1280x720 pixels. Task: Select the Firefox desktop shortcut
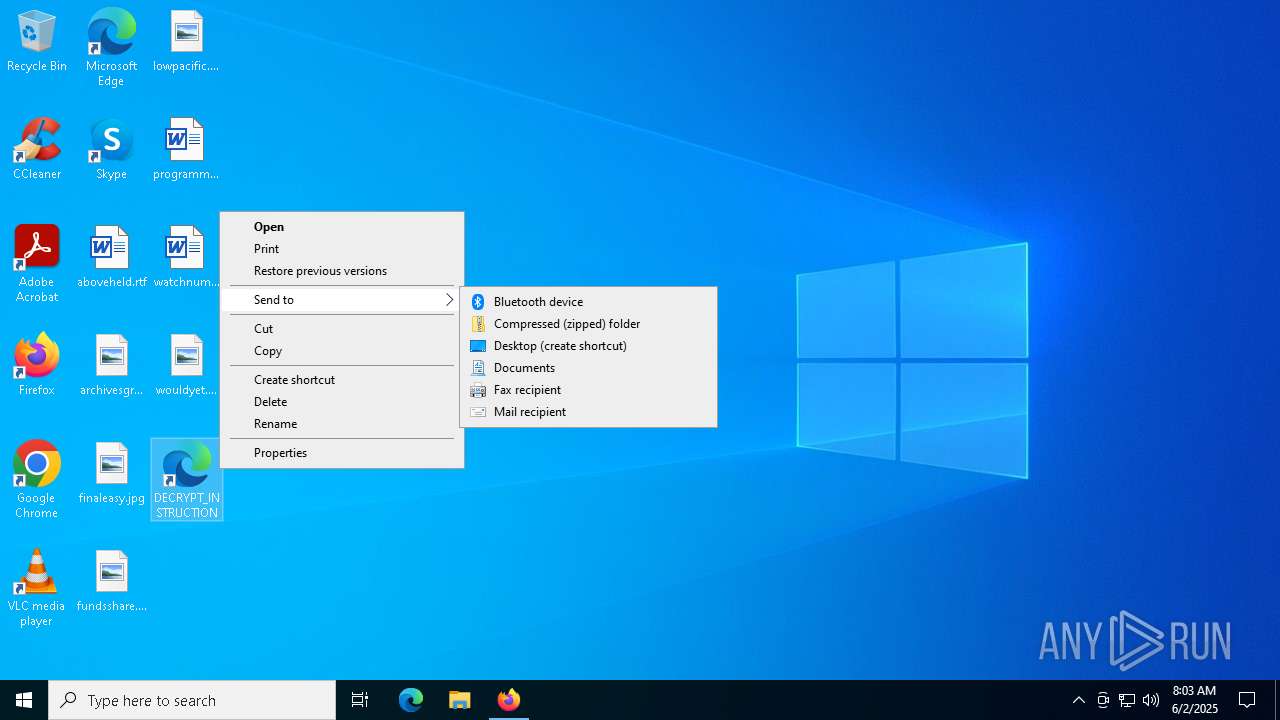click(37, 366)
